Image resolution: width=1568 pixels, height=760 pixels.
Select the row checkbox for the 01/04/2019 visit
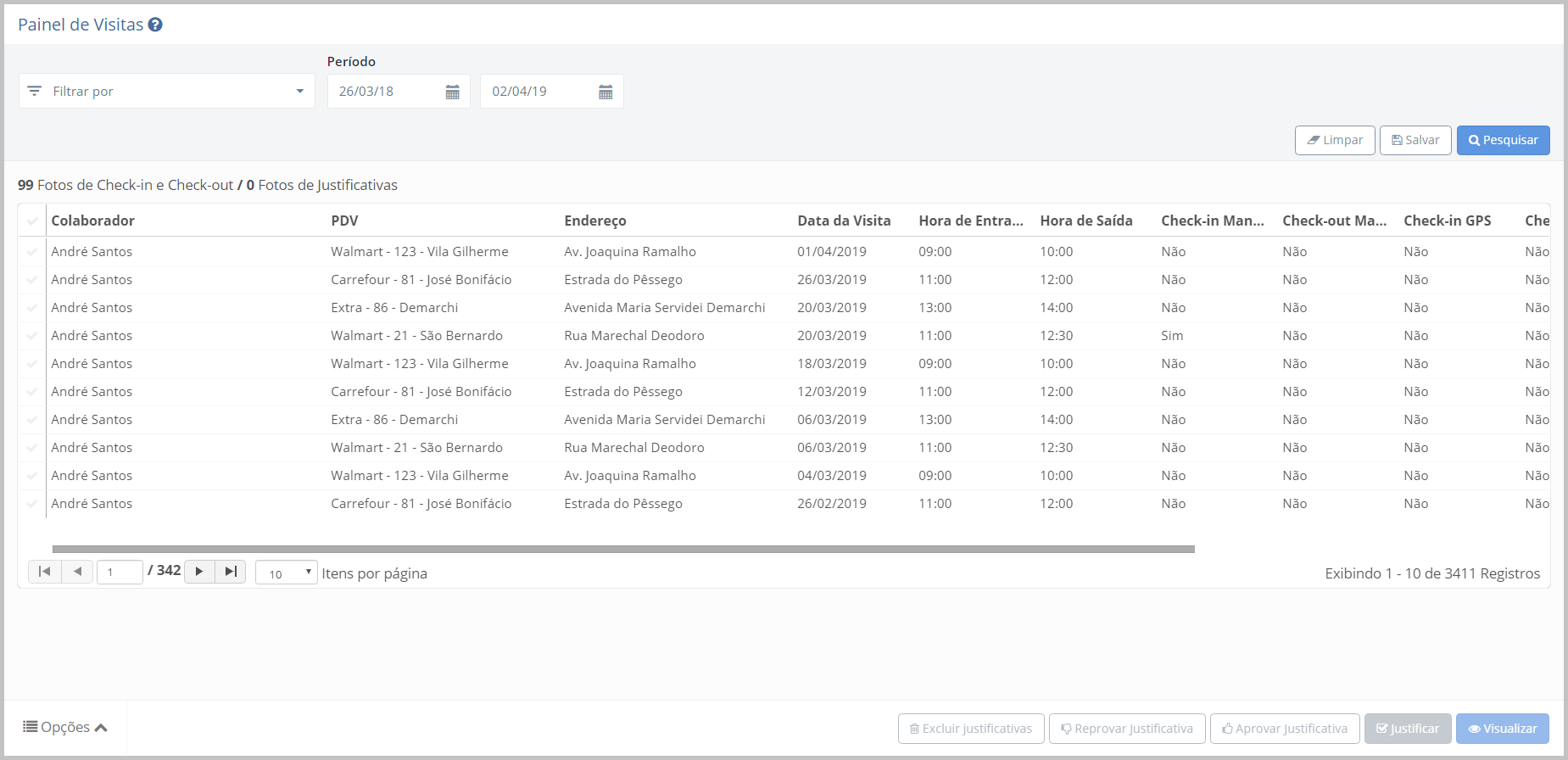pyautogui.click(x=32, y=252)
